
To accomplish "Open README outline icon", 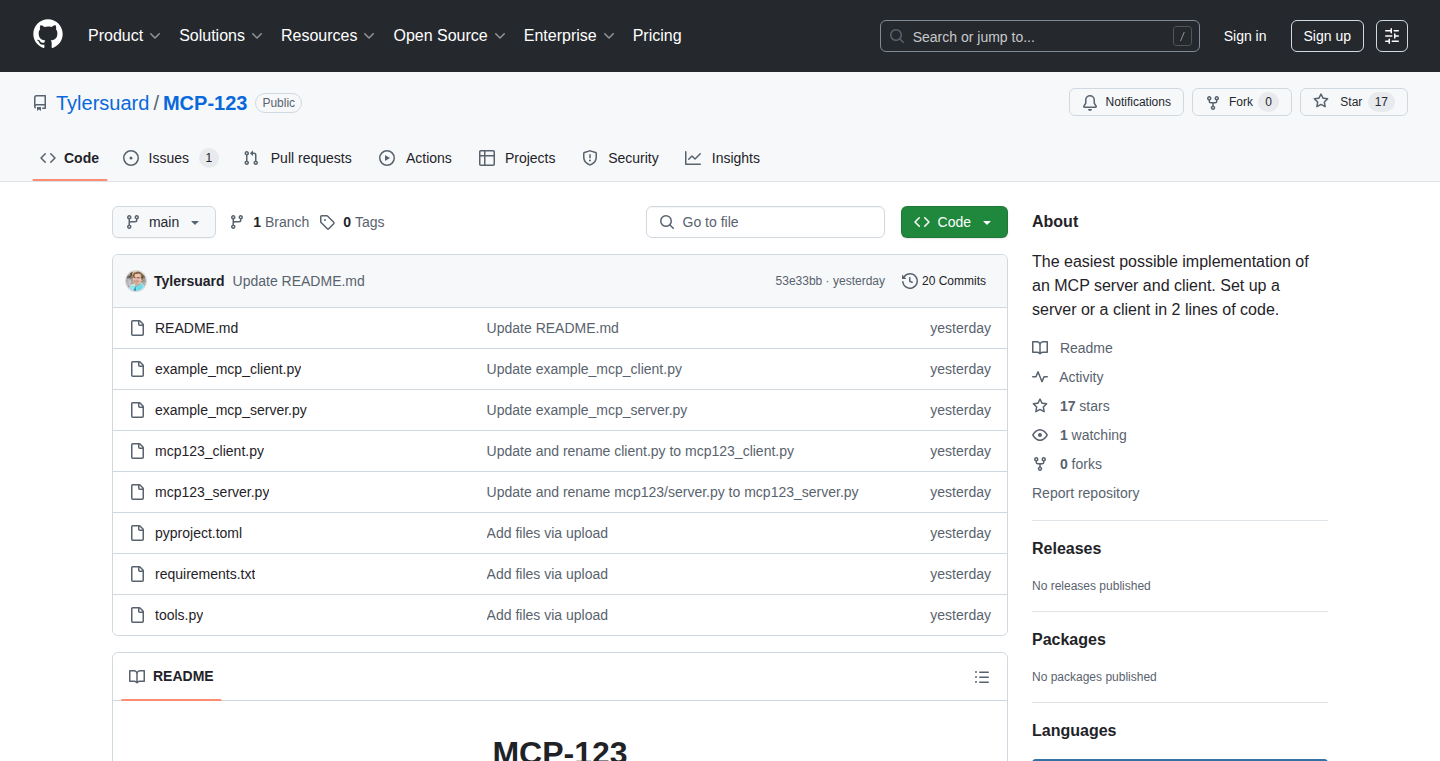I will 982,677.
